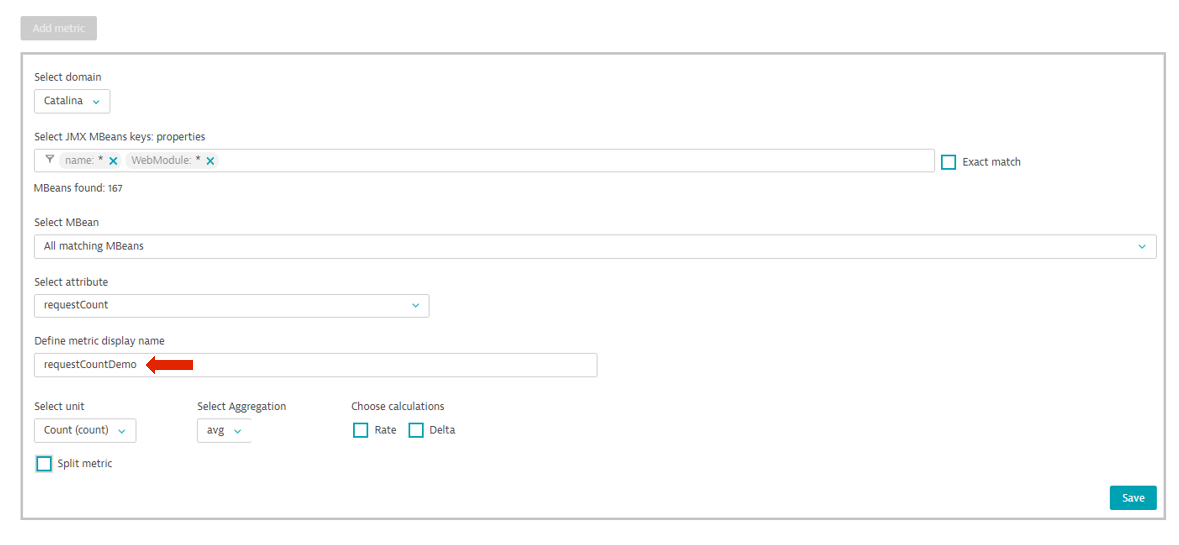Click the Save button
This screenshot has width=1179, height=545.
click(x=1133, y=498)
